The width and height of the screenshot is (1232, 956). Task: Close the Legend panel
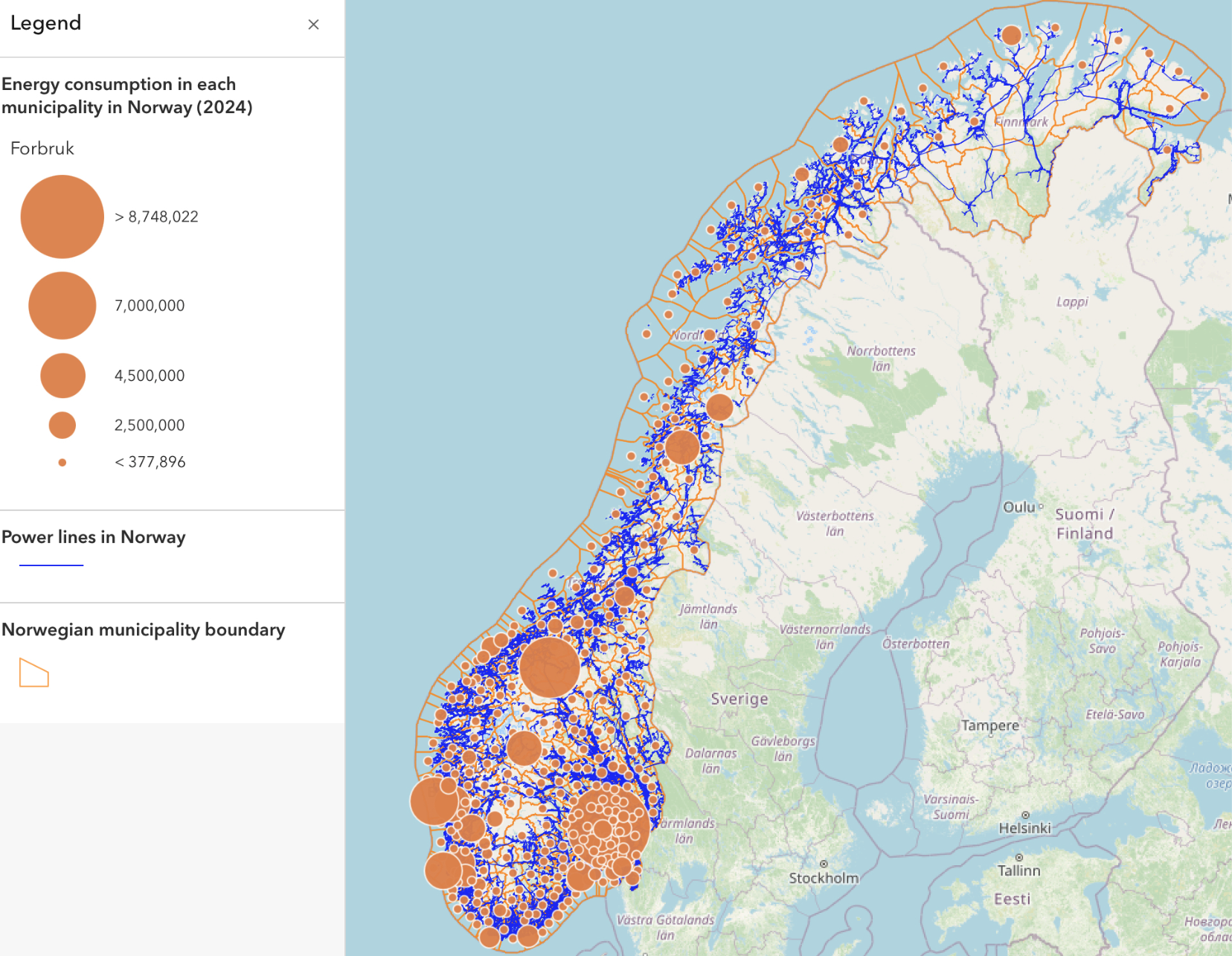313,25
